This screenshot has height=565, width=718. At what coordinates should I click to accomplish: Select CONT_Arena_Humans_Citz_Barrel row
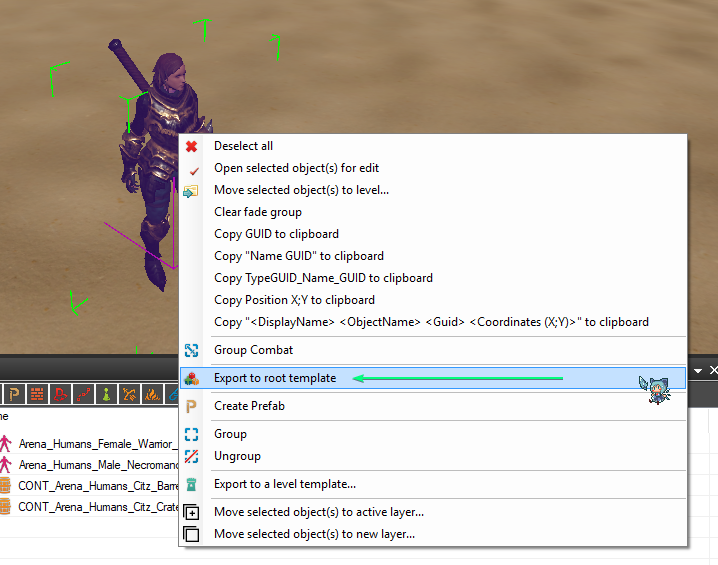[89, 486]
